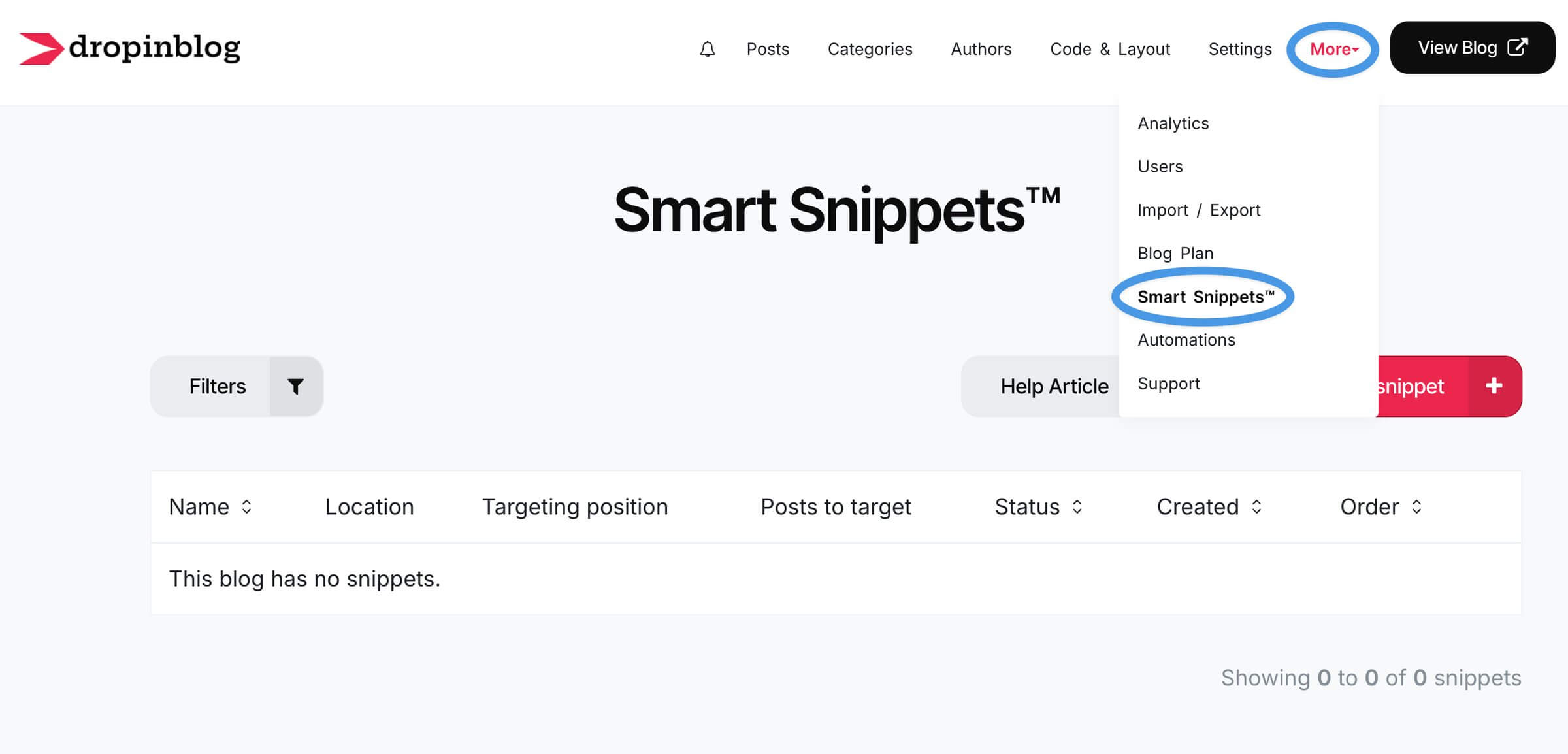Click the red arrow in the dropinblog logo
The width and height of the screenshot is (1568, 754).
pyautogui.click(x=42, y=48)
